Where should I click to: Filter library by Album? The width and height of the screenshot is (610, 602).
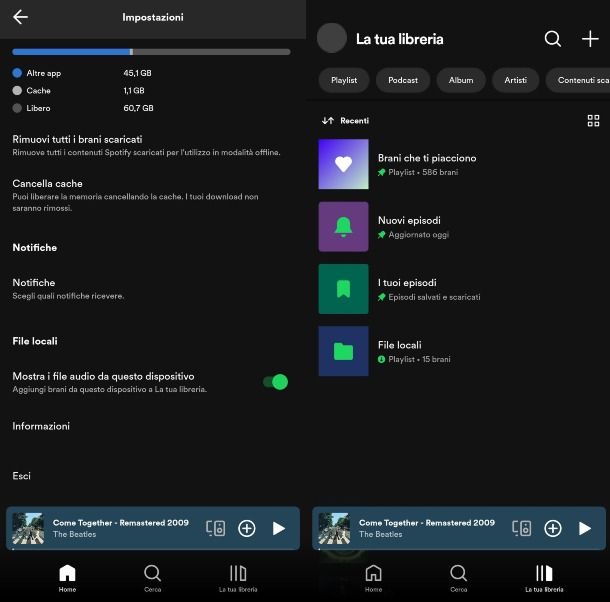tap(461, 80)
